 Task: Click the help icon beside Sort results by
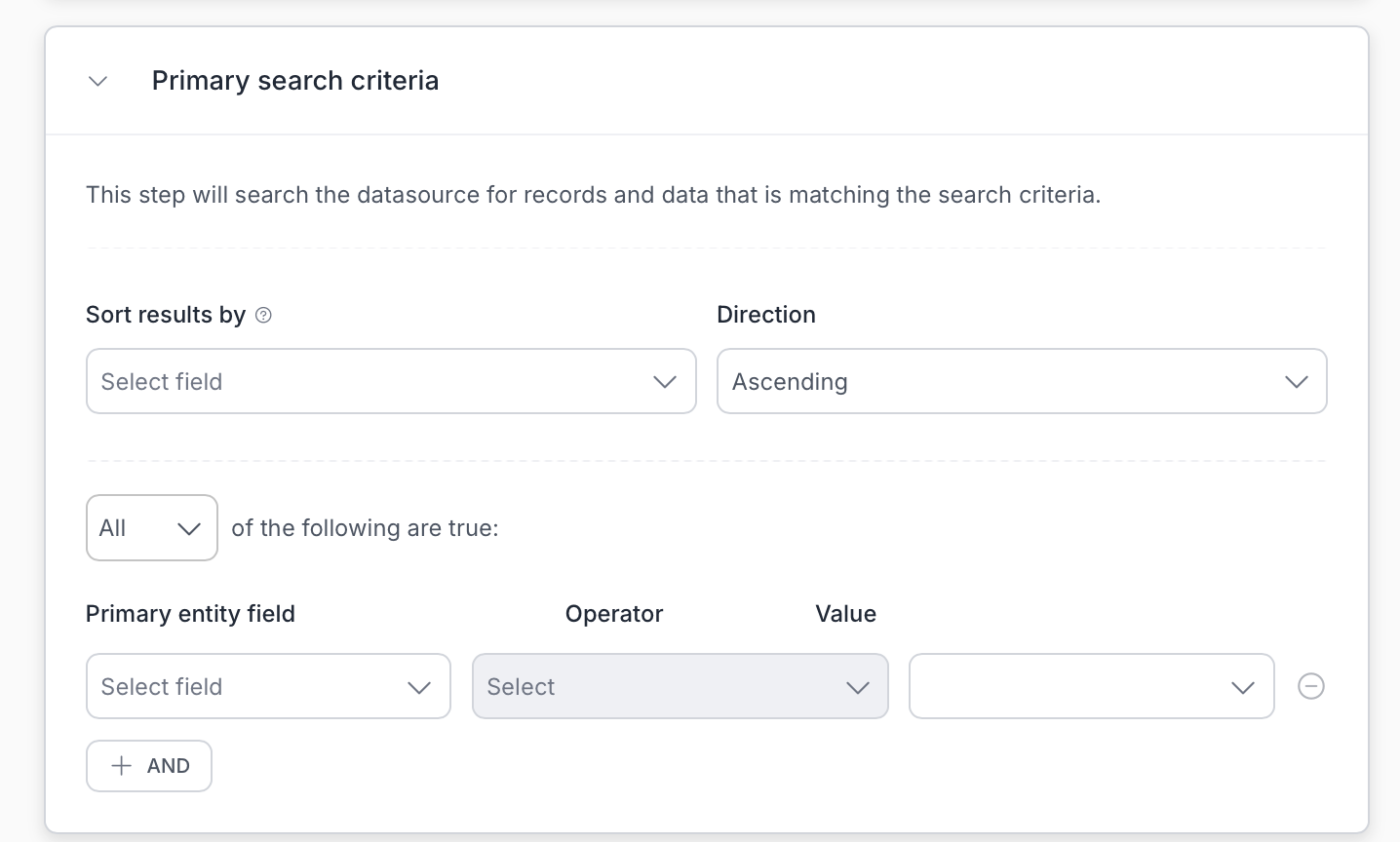(263, 315)
